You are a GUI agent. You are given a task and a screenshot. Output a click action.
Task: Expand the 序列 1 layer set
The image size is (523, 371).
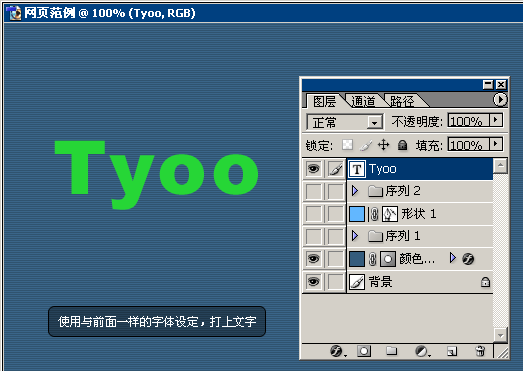[x=355, y=236]
